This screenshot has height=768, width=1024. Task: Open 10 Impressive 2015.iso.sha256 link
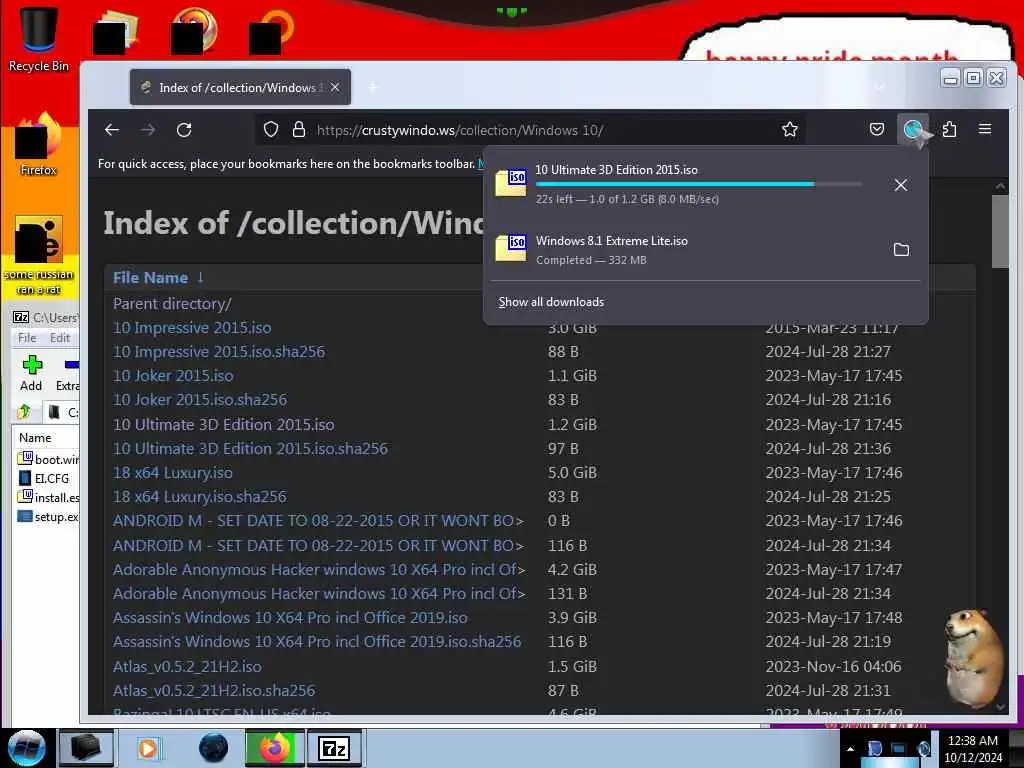click(x=219, y=352)
